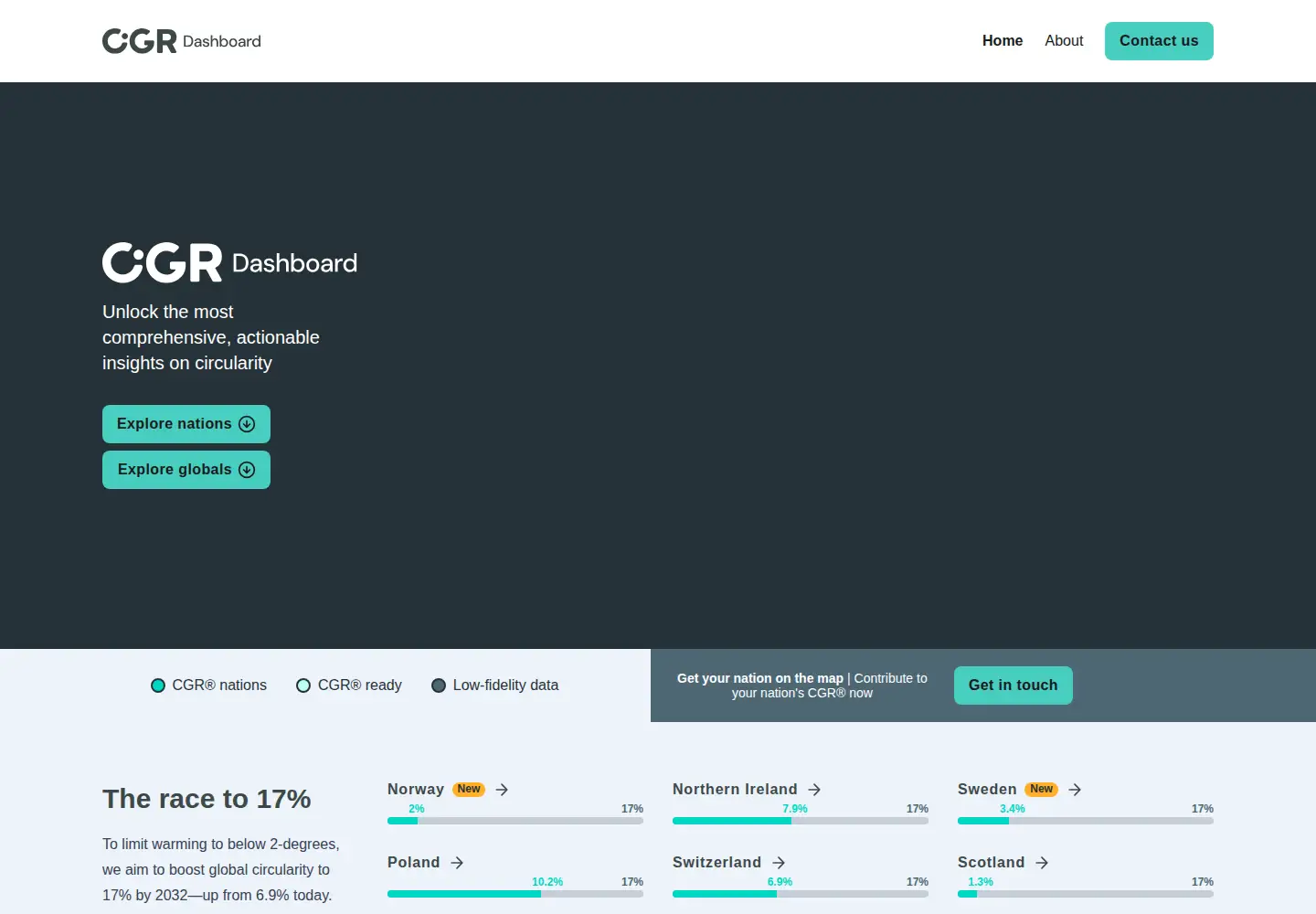Click the arrow icon next to Switzerland

pos(779,863)
